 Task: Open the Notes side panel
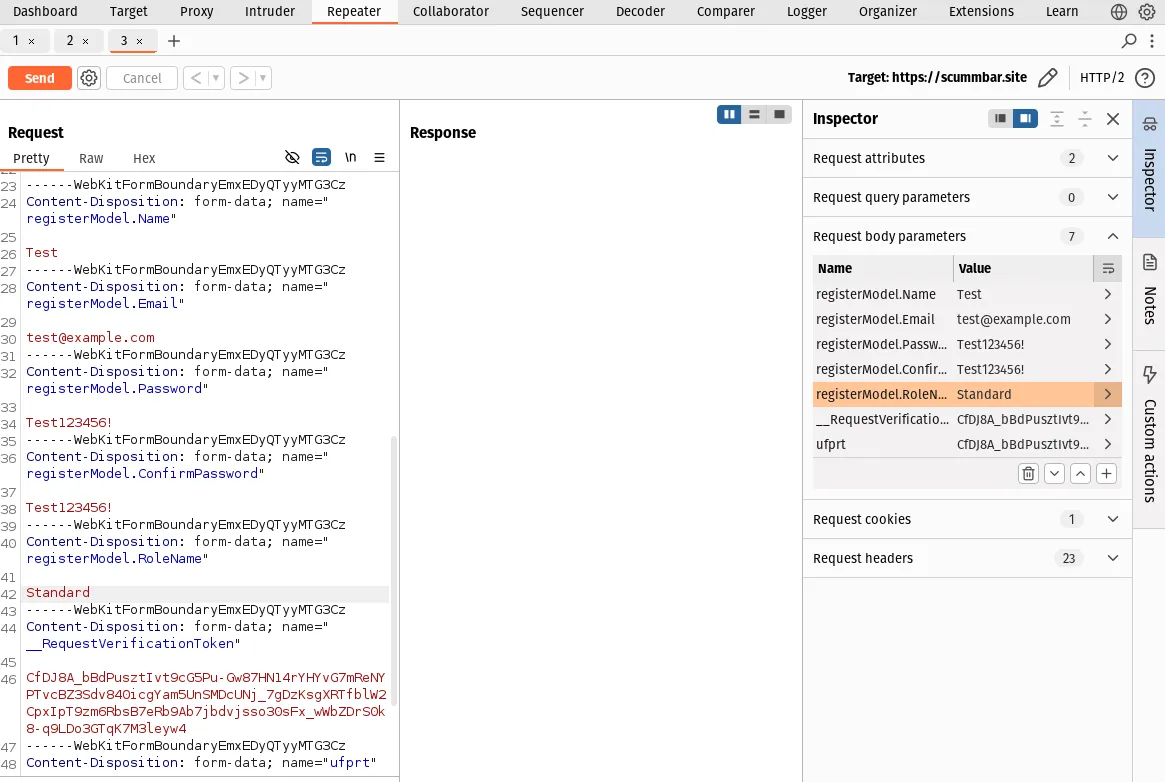click(x=1149, y=293)
